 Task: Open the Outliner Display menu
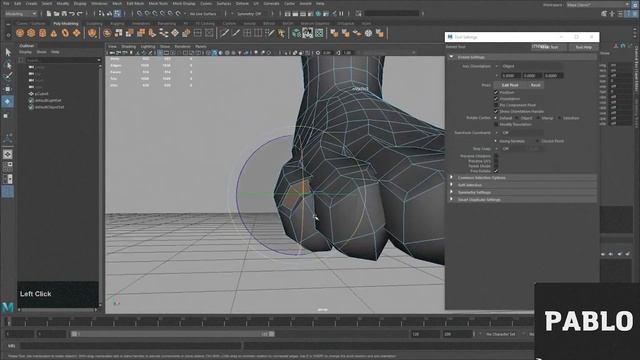[25, 52]
